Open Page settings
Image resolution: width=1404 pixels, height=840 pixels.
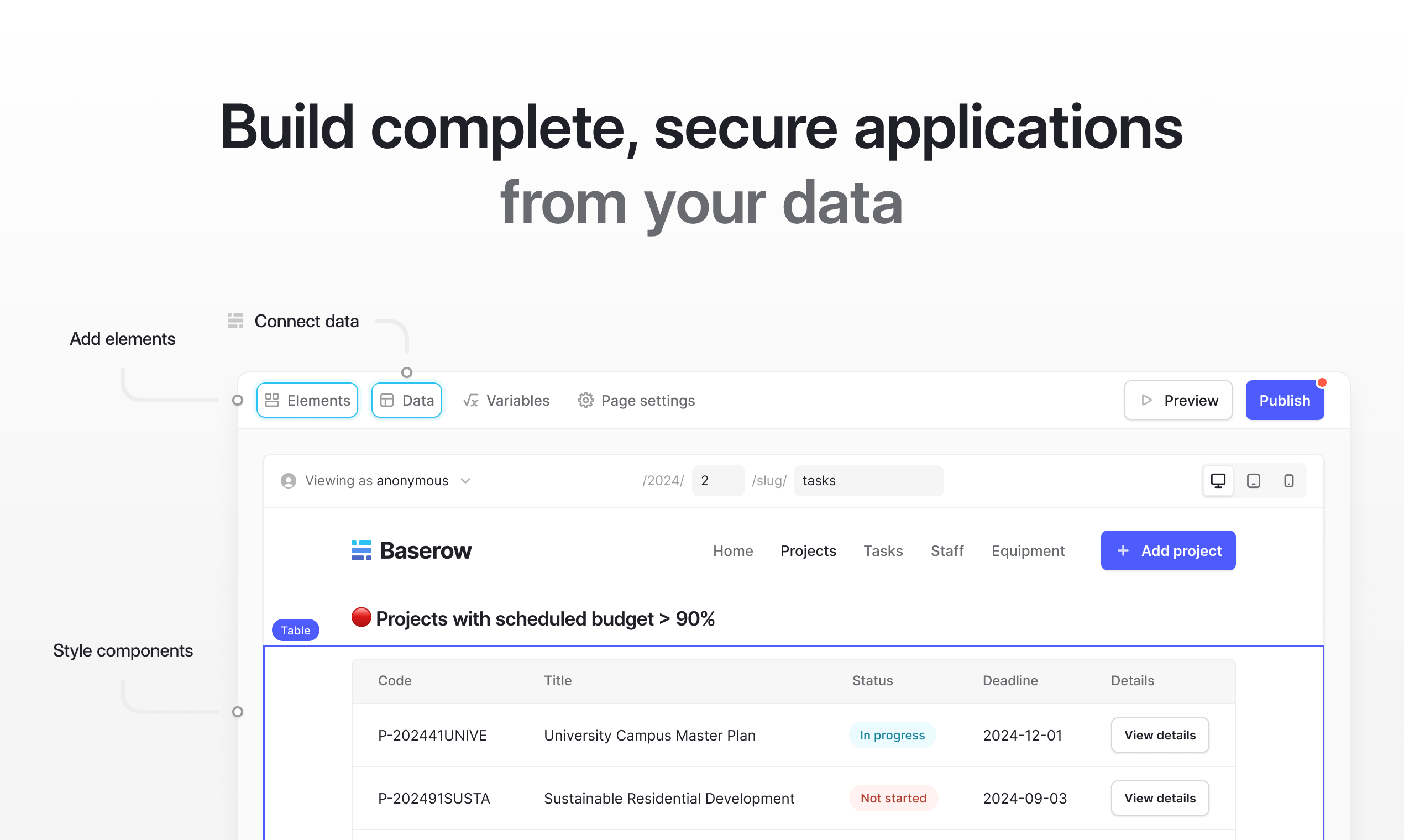[x=636, y=400]
